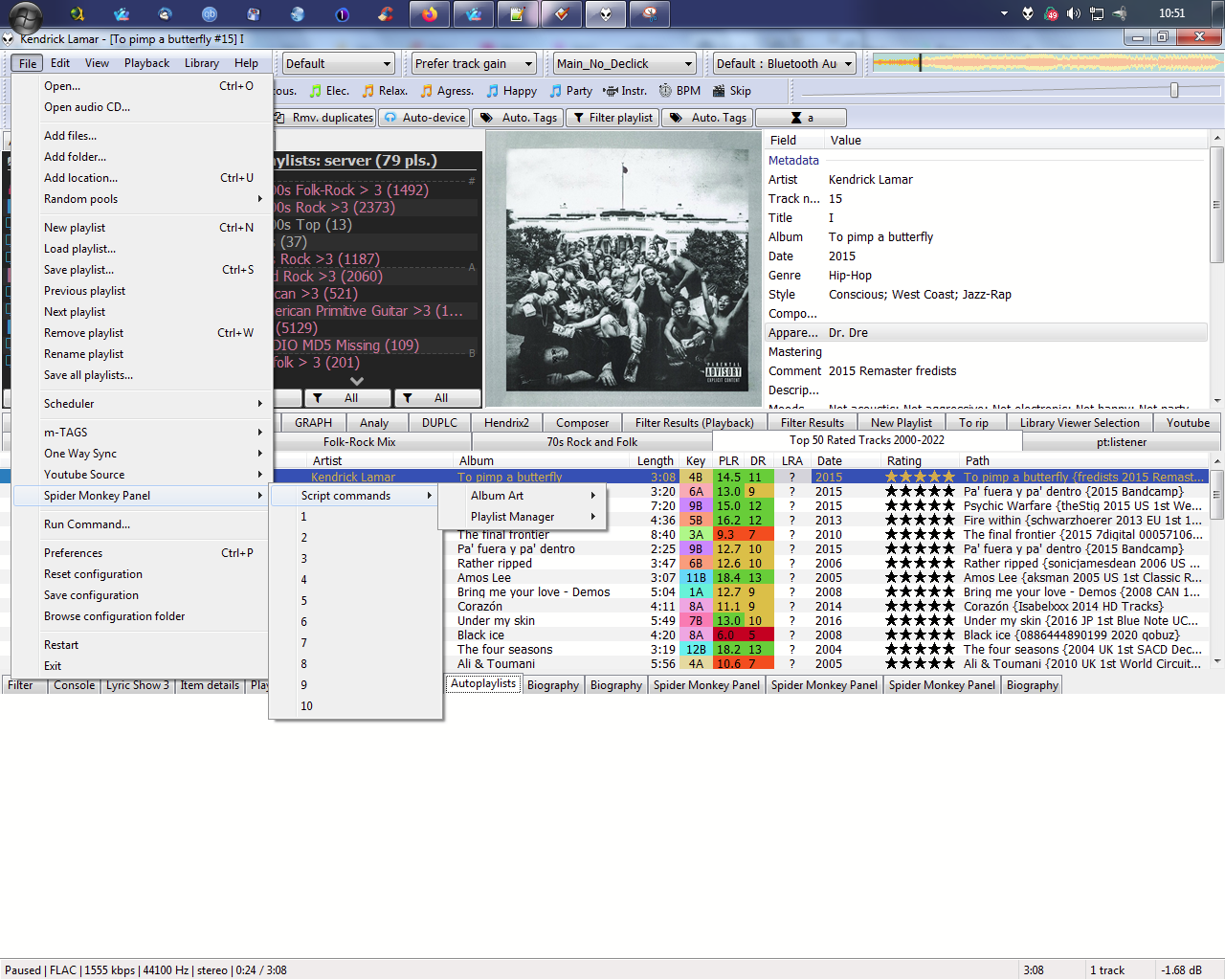Select script number 10 in the submenu
This screenshot has height=980, width=1225.
(x=356, y=706)
